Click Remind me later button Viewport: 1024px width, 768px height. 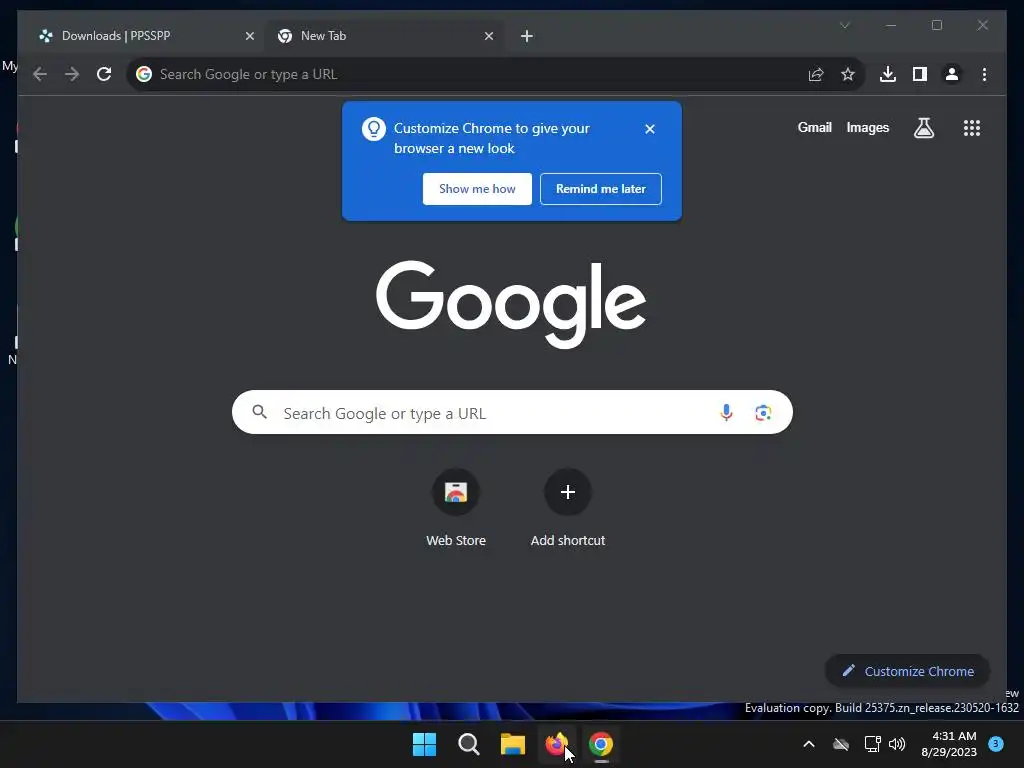click(x=601, y=189)
